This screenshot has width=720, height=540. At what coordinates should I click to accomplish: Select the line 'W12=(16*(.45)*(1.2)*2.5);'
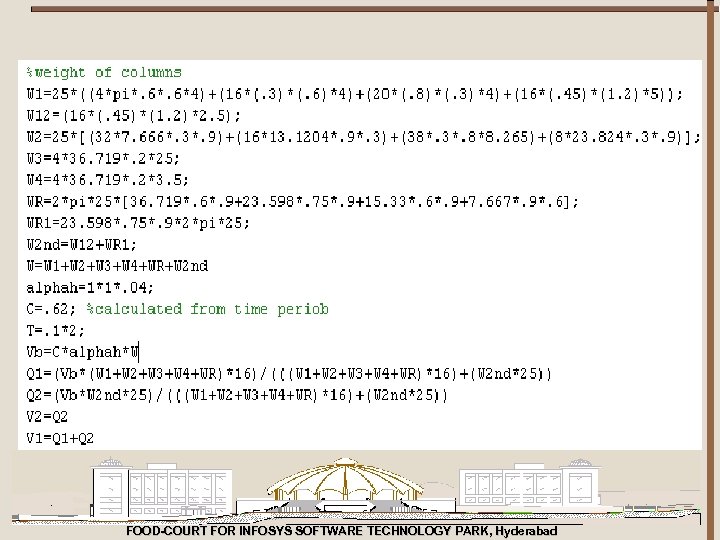pos(133,115)
